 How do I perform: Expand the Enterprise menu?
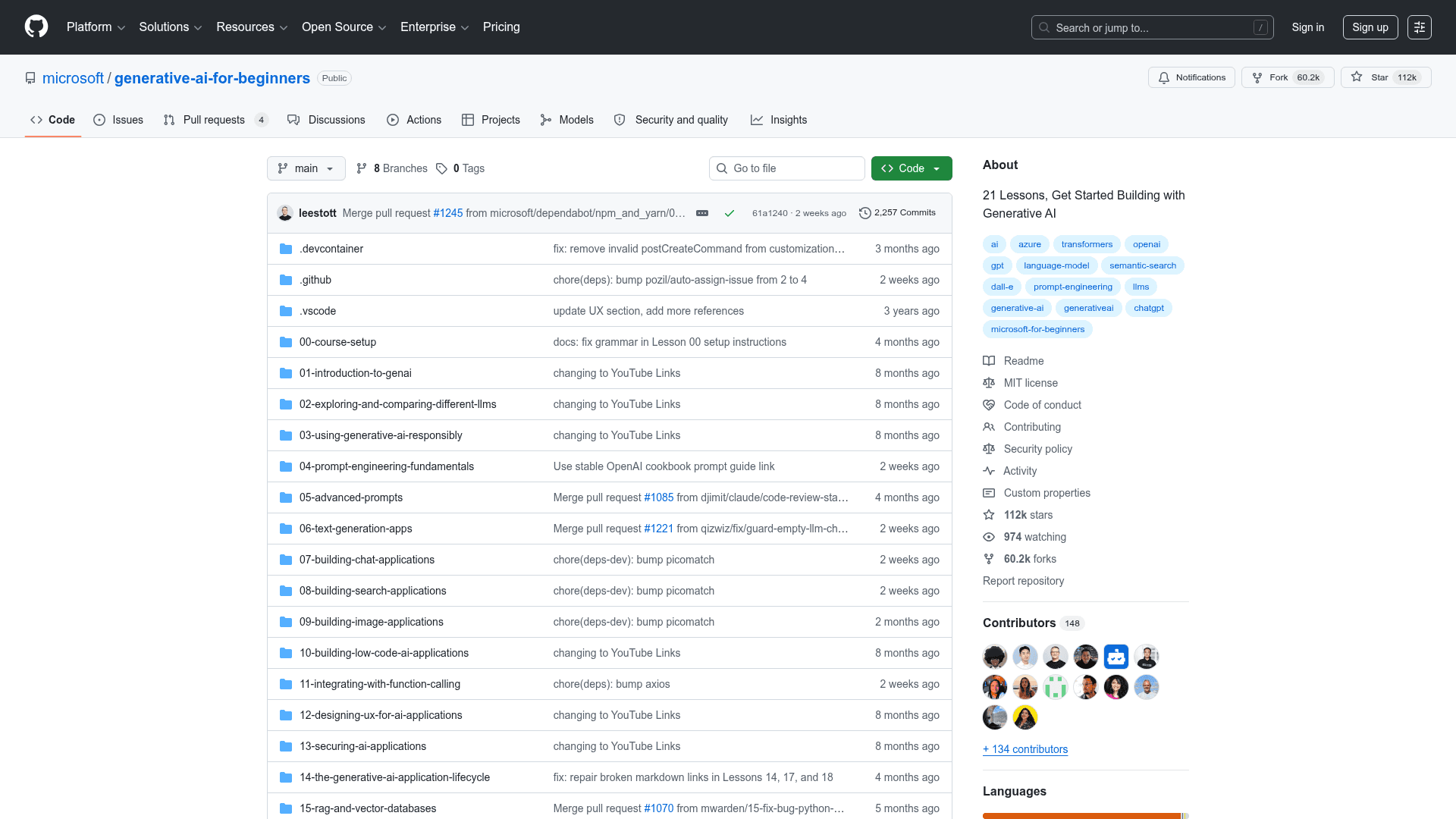tap(435, 27)
